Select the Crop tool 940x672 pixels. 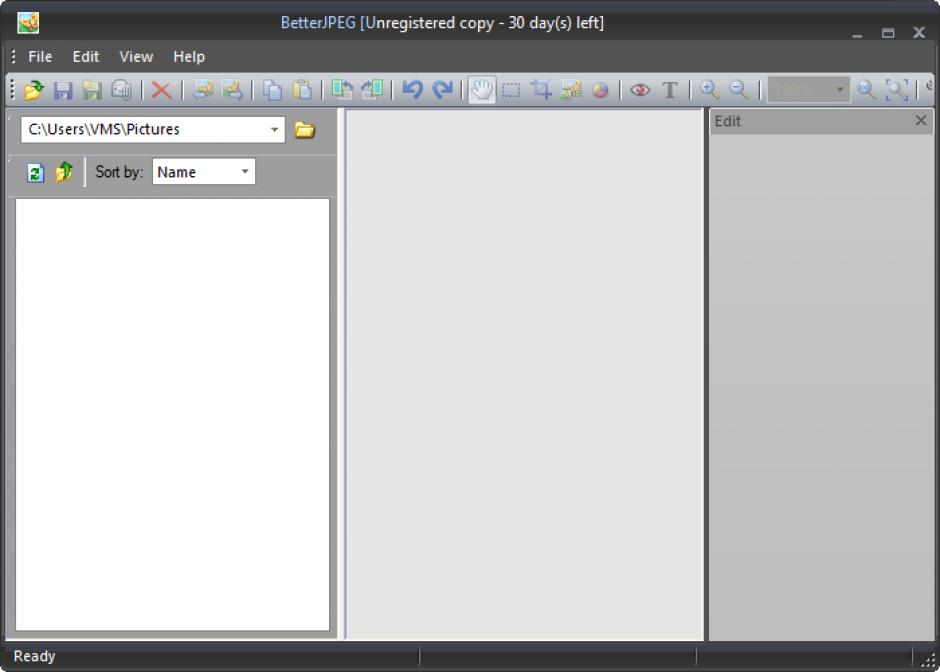(x=540, y=90)
